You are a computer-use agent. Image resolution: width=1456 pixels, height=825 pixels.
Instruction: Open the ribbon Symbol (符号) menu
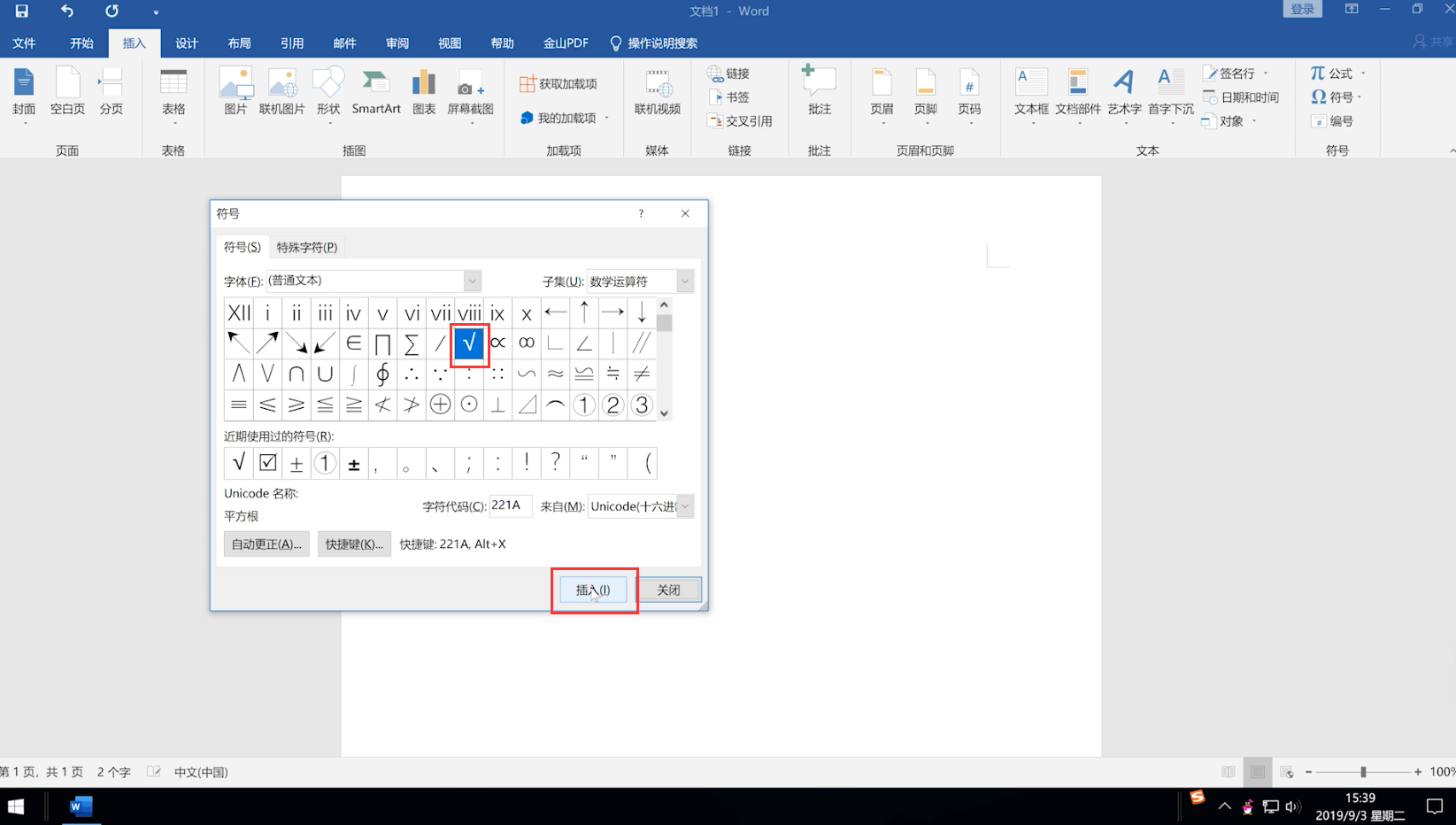tap(1337, 97)
